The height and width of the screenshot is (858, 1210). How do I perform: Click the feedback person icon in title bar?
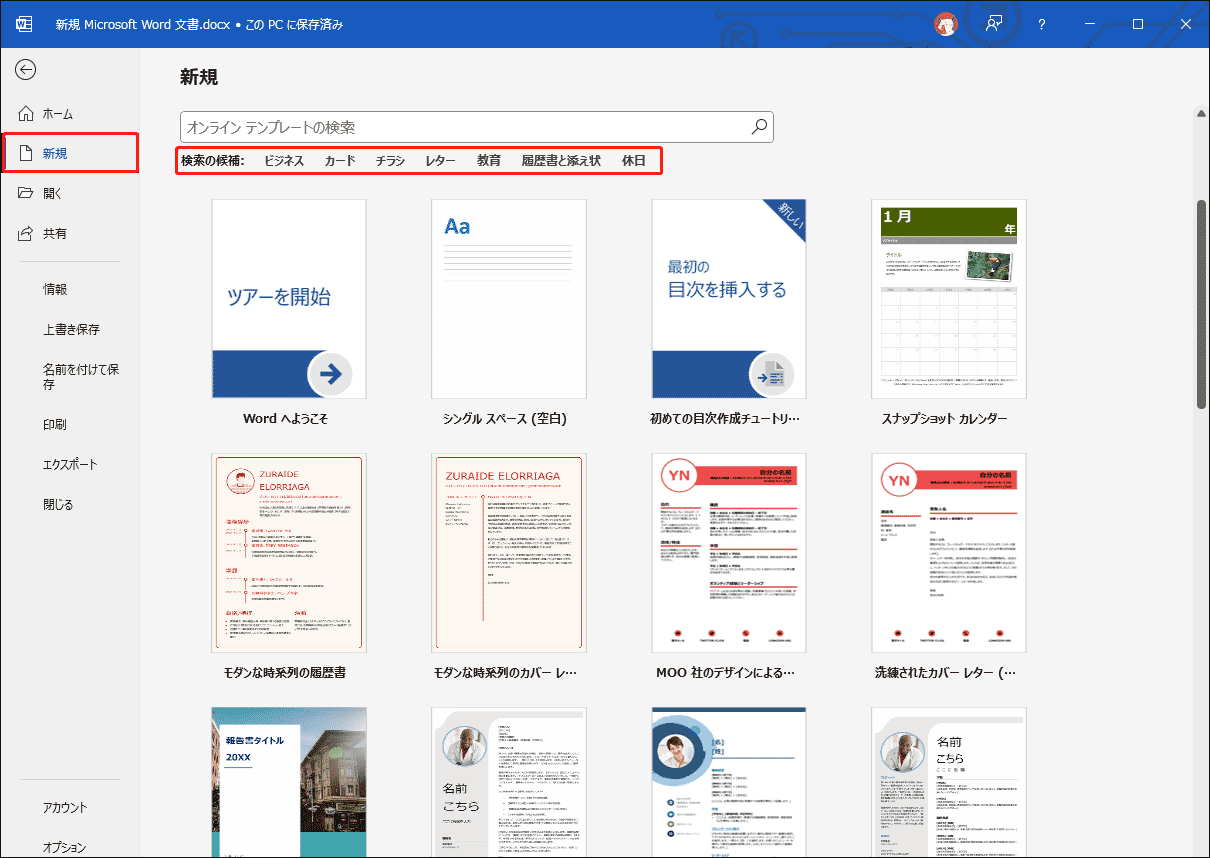coord(994,24)
